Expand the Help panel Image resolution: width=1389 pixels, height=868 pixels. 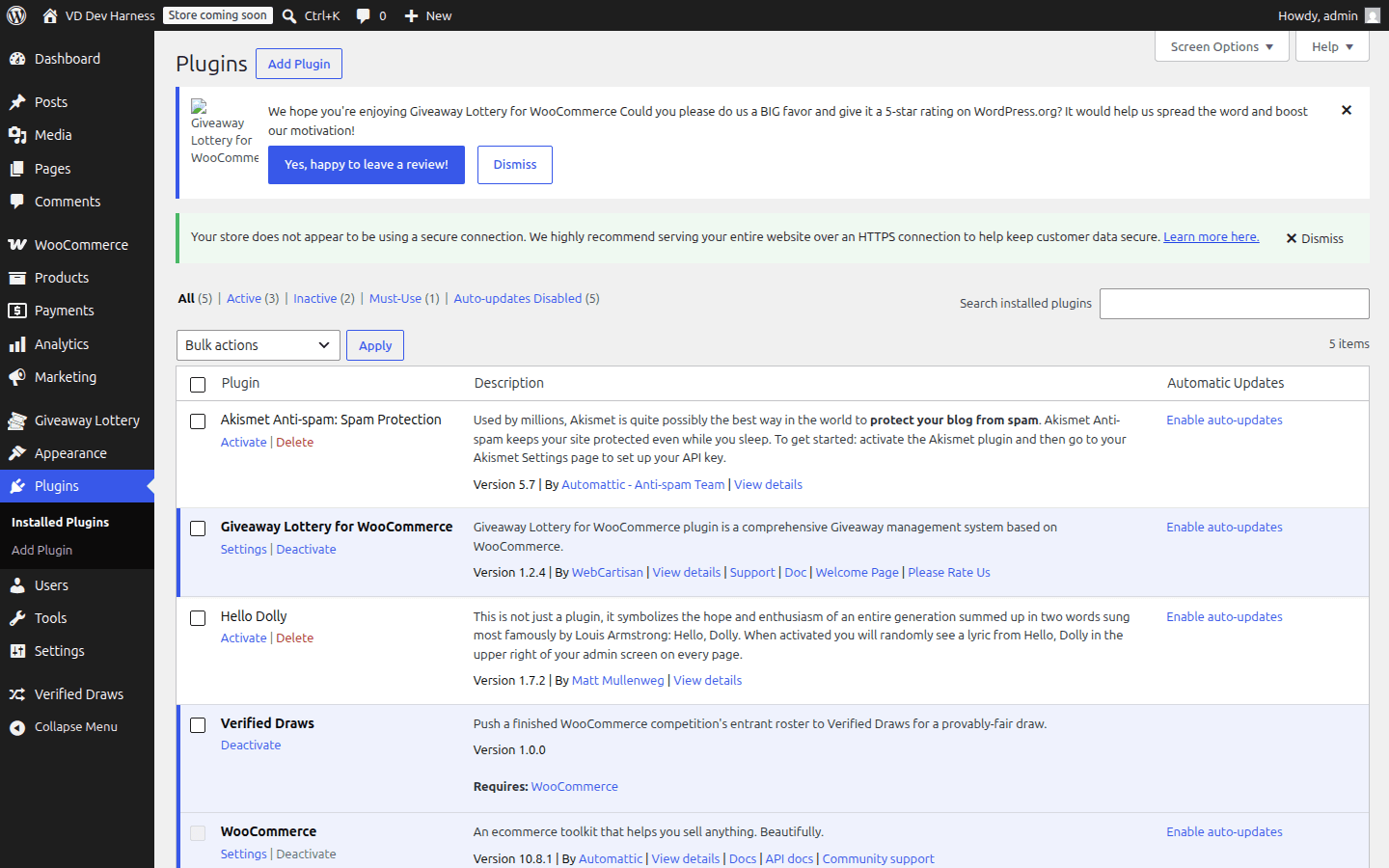pyautogui.click(x=1332, y=46)
